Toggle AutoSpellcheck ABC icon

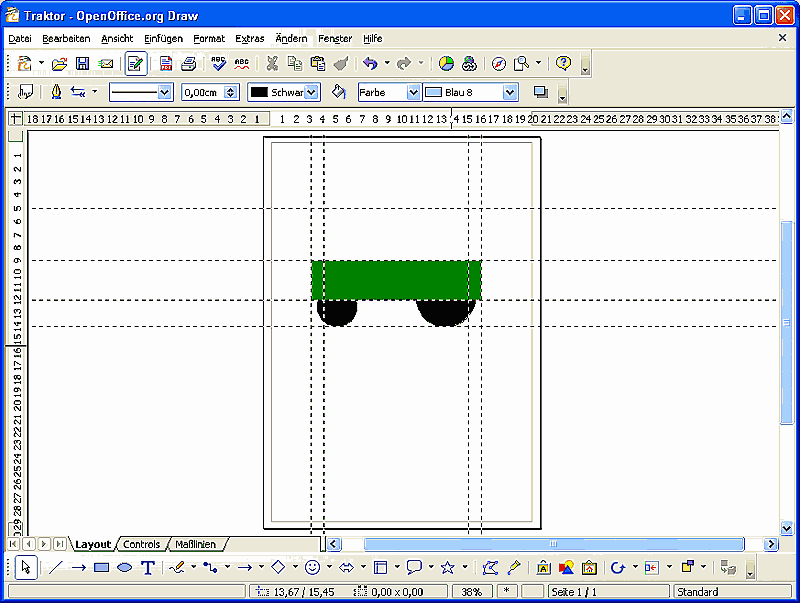click(x=241, y=64)
